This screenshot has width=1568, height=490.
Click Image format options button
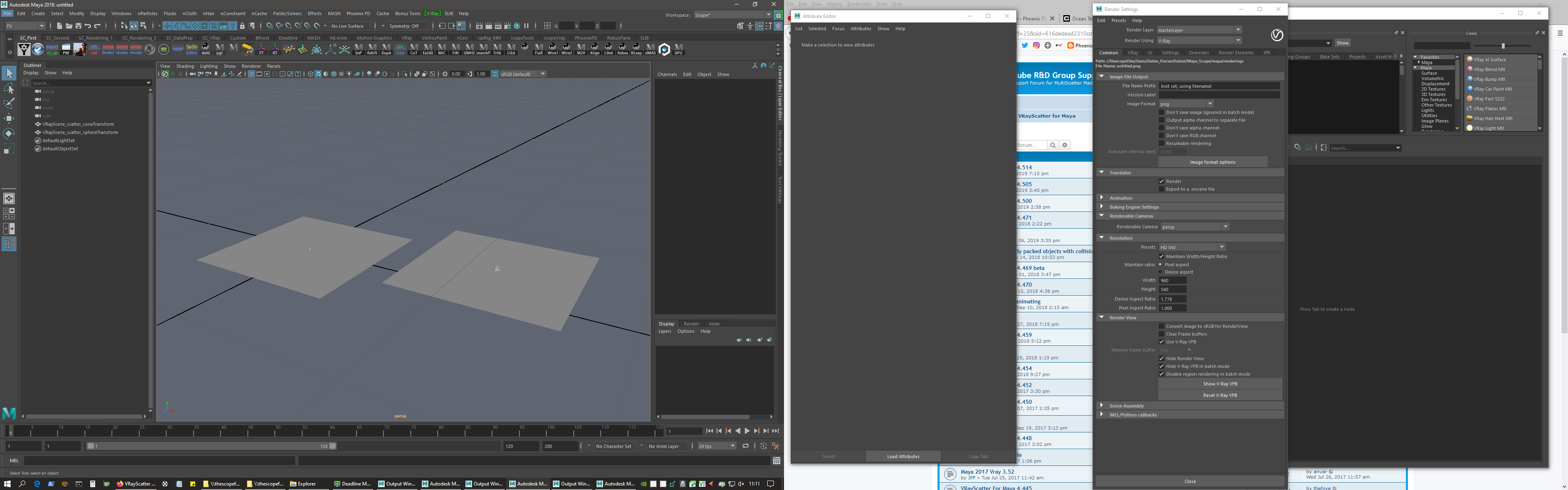click(x=1212, y=162)
